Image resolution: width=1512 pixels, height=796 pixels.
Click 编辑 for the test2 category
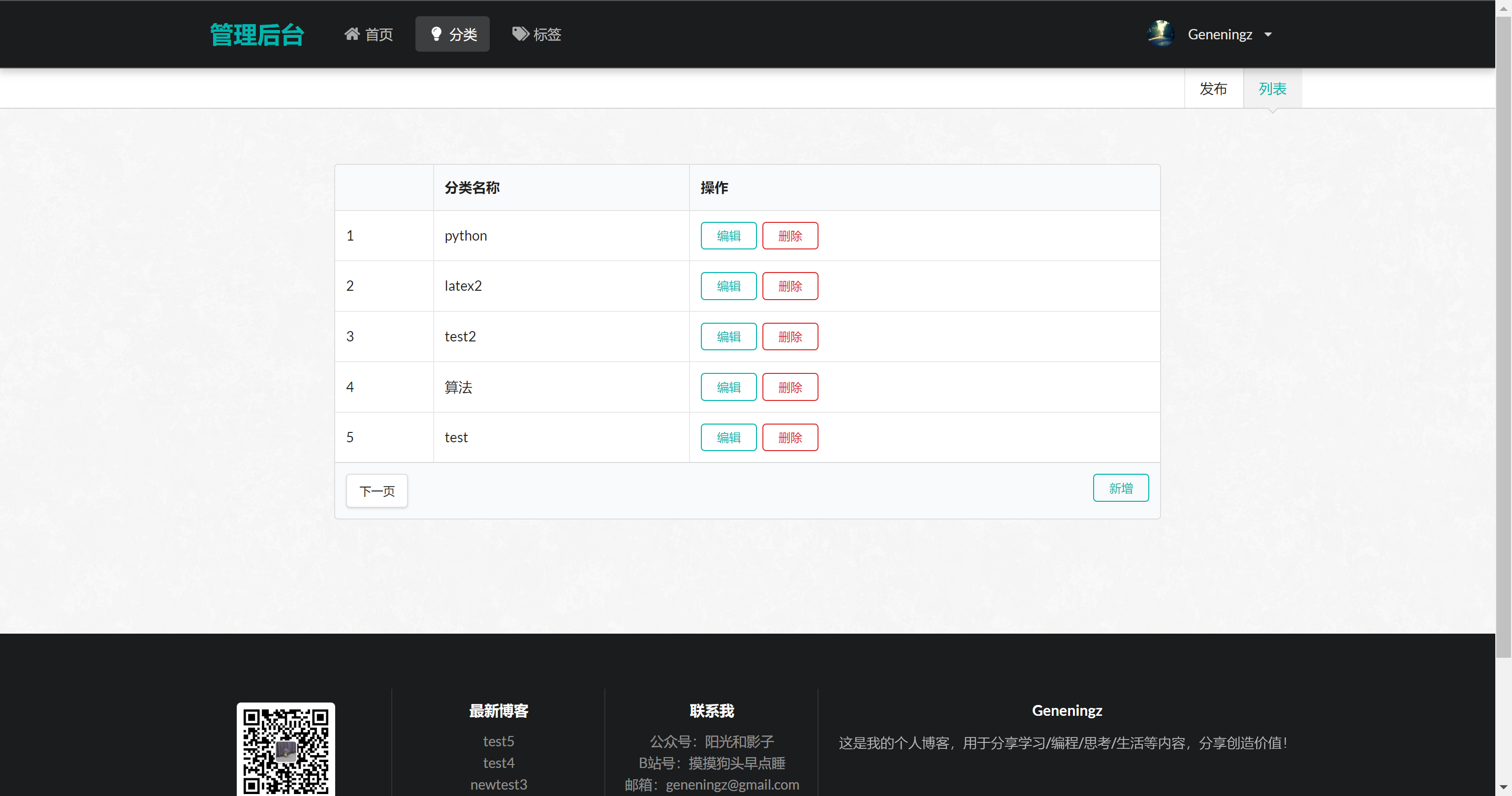[728, 336]
